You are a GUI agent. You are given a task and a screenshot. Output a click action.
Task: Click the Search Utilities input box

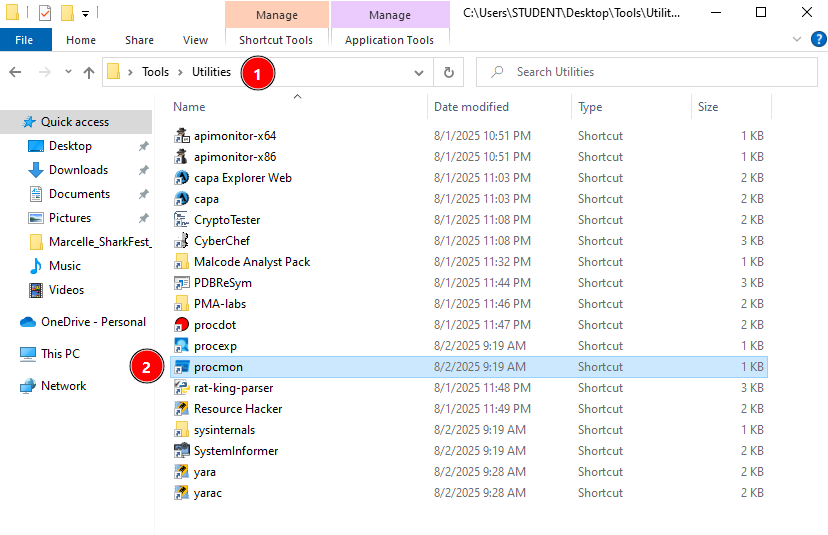click(650, 72)
